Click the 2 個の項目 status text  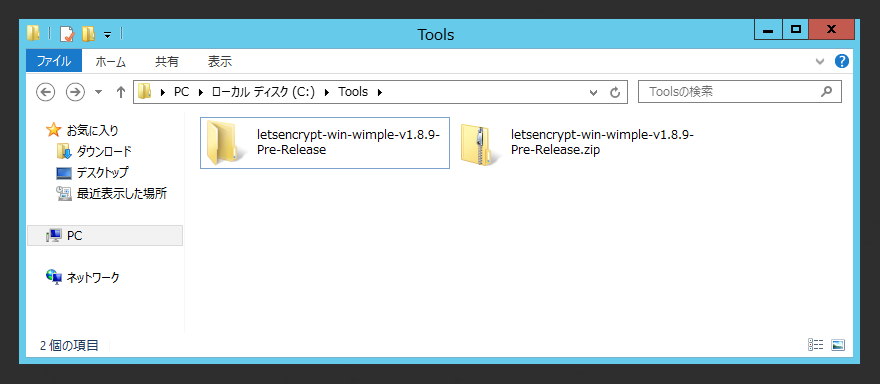coord(69,346)
